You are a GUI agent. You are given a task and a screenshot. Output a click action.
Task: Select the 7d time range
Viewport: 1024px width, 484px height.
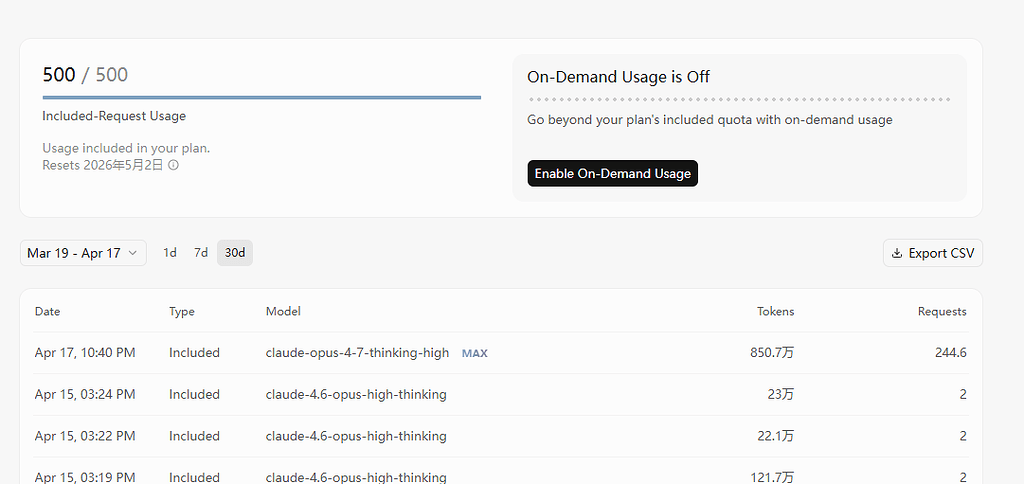point(201,253)
